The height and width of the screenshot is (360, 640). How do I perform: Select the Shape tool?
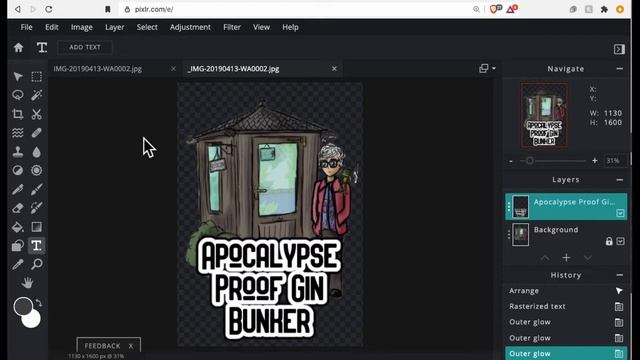pos(18,246)
